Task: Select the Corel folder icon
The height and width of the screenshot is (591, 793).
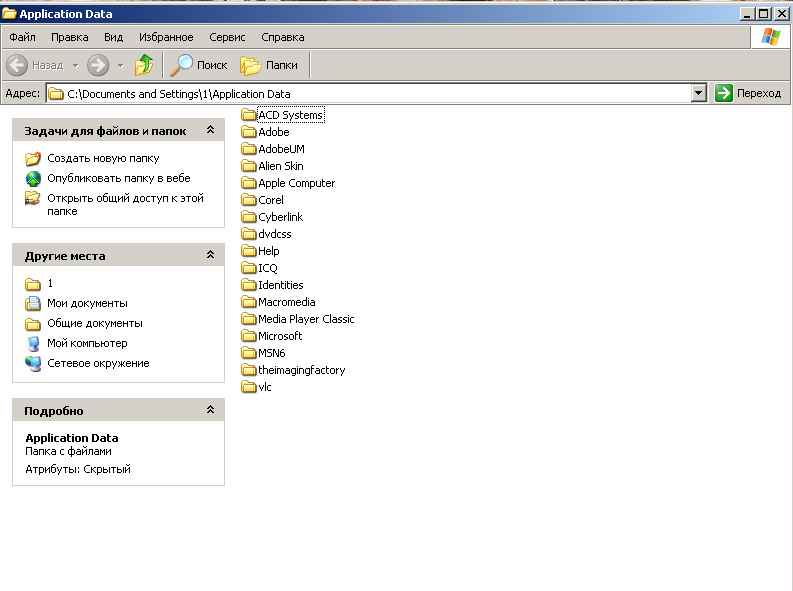Action: point(248,200)
